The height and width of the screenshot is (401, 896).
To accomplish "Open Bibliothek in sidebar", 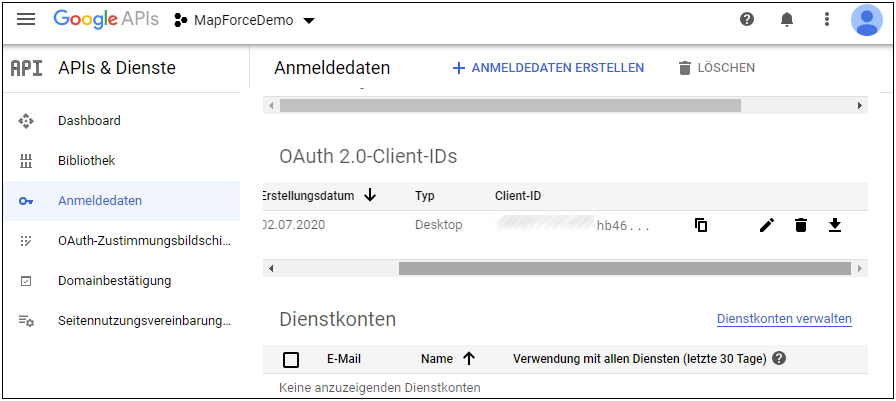I will (x=86, y=160).
